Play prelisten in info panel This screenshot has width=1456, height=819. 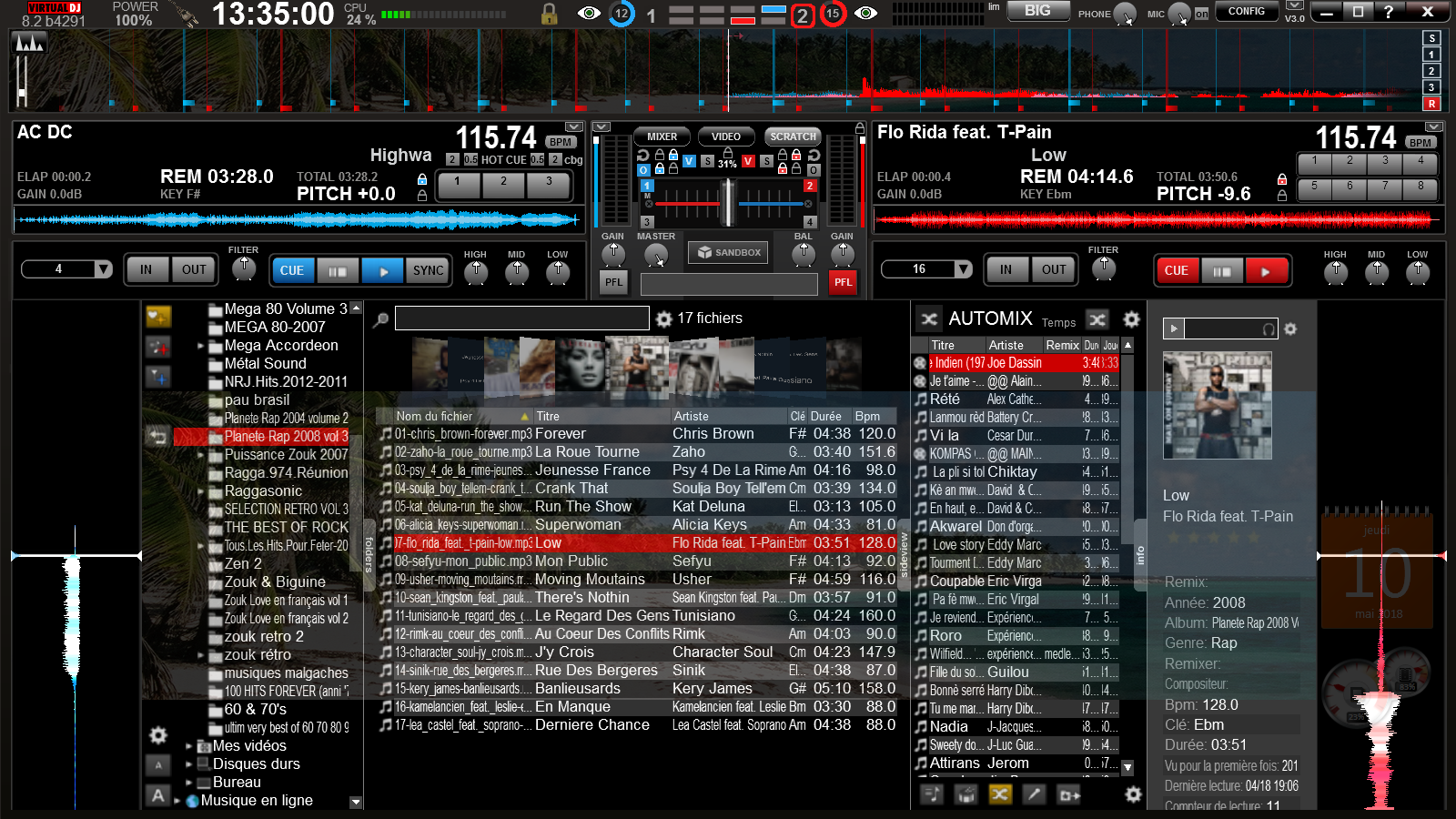point(1174,329)
